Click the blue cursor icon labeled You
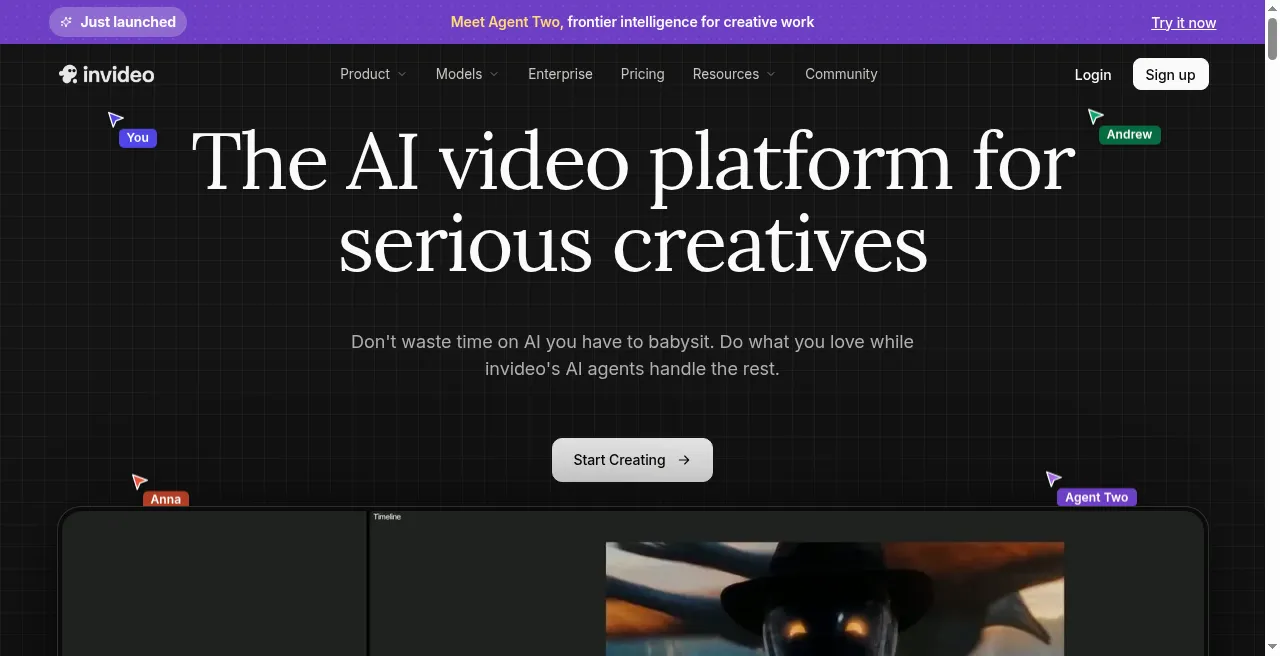 coord(115,120)
